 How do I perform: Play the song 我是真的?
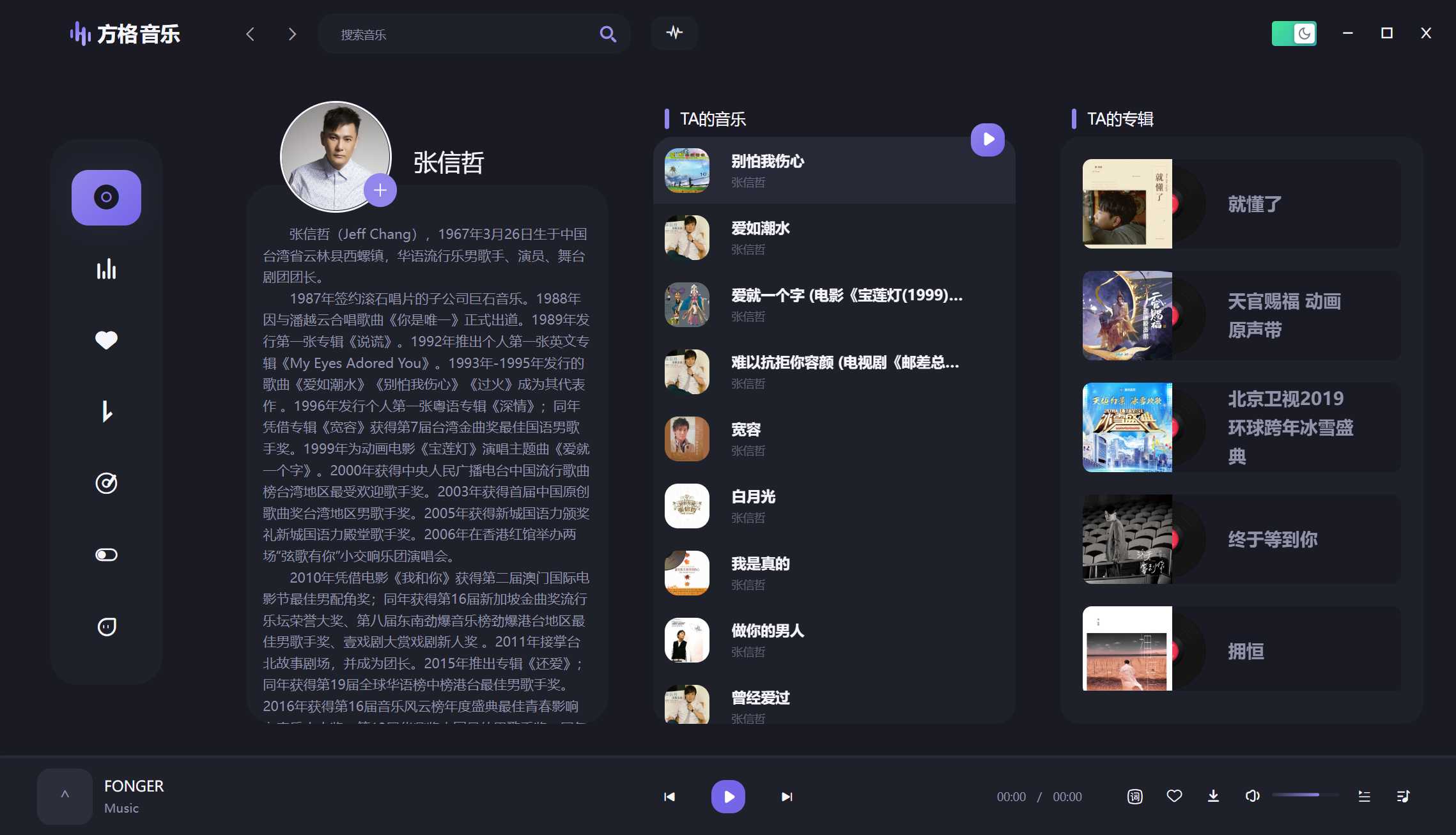834,573
